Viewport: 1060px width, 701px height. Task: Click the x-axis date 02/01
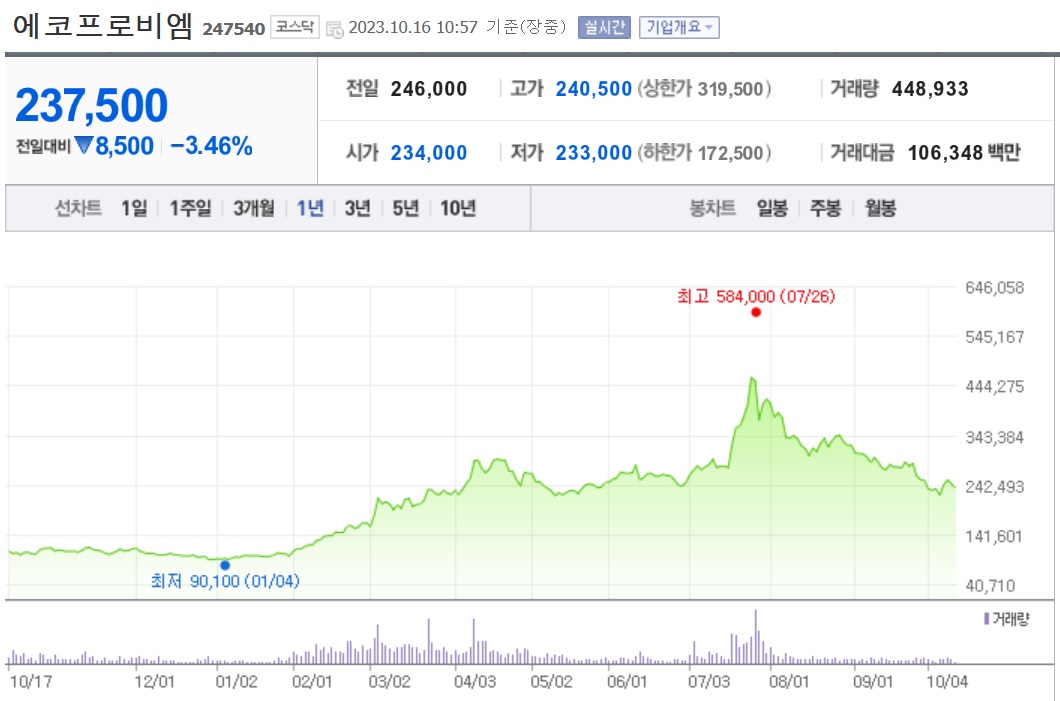coord(312,681)
